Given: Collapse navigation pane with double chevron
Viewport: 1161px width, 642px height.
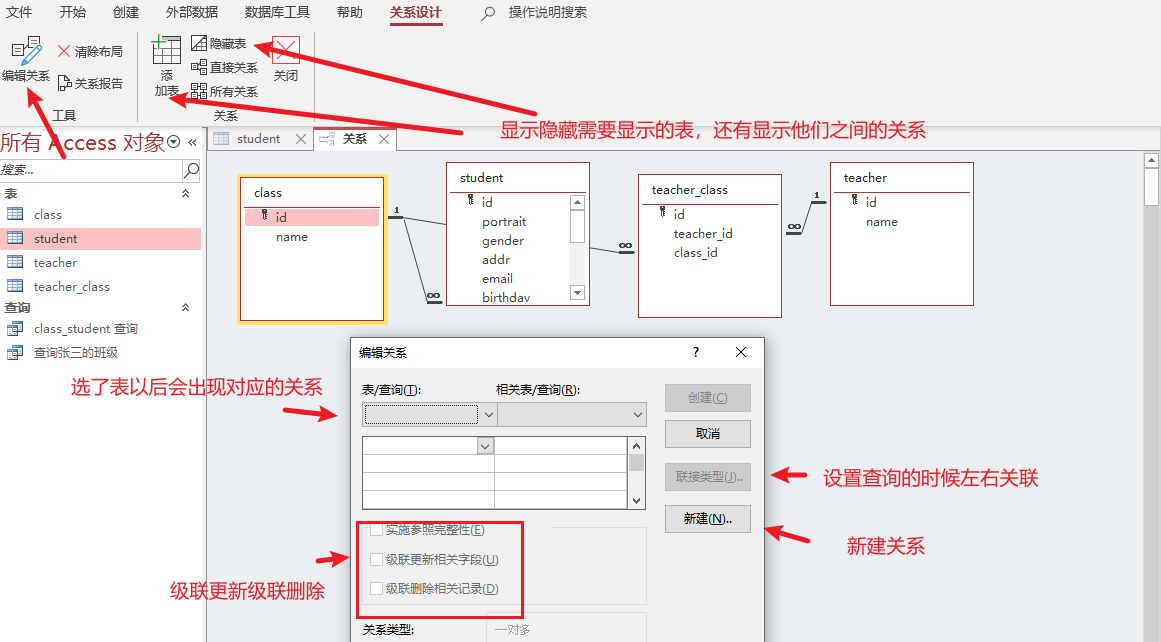Looking at the screenshot, I should (193, 142).
